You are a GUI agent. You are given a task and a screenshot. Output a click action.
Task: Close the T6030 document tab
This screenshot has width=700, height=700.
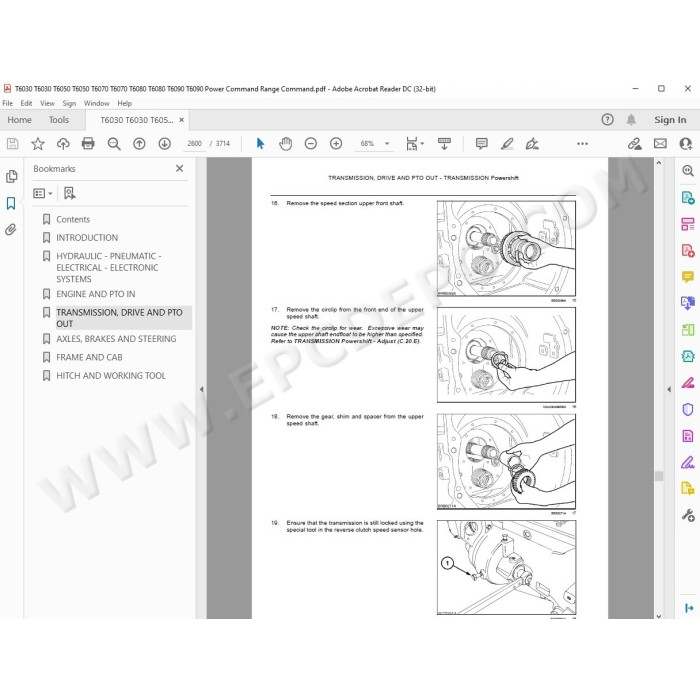(181, 120)
